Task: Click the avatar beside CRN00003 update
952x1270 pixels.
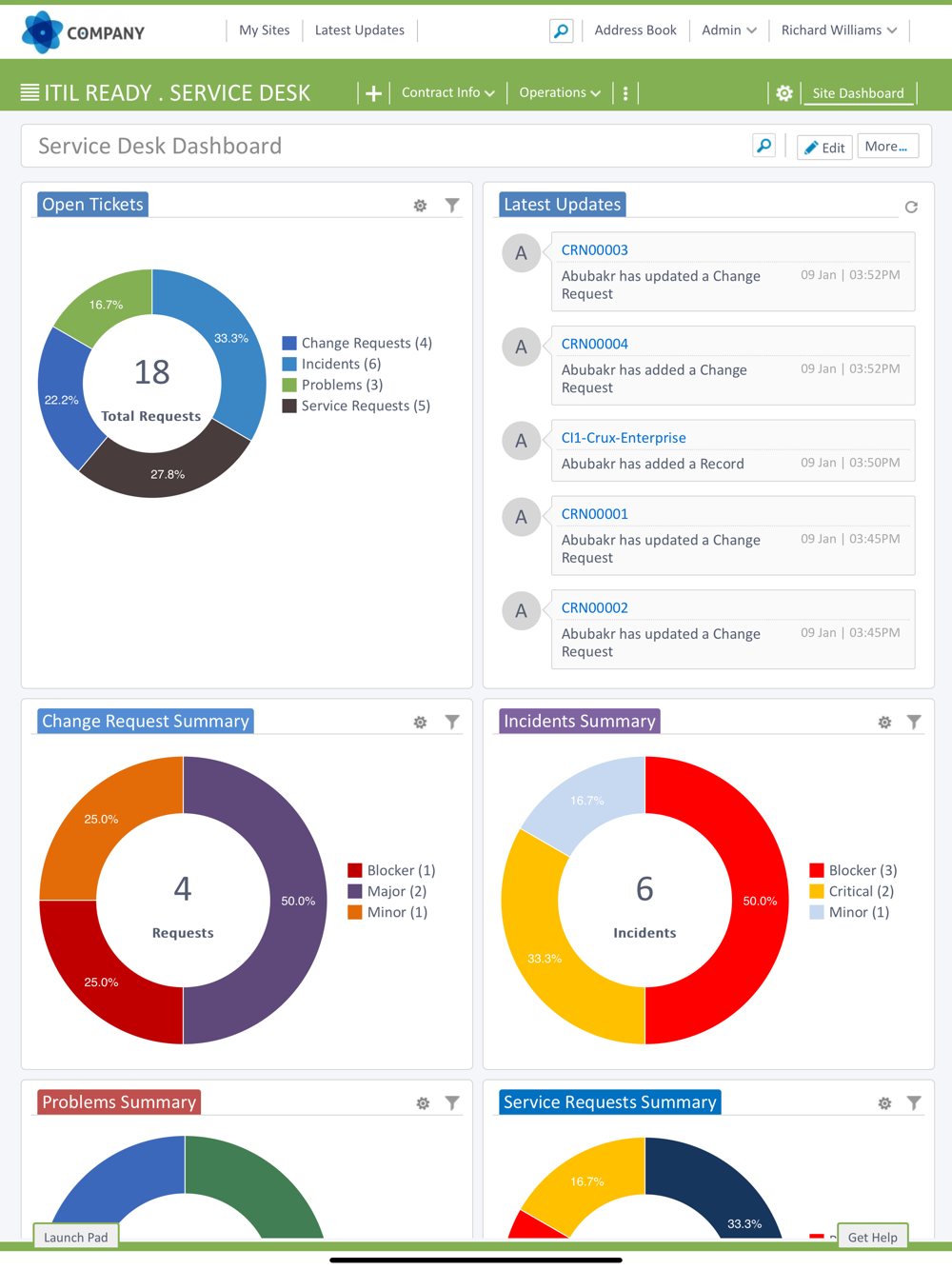Action: pos(521,253)
